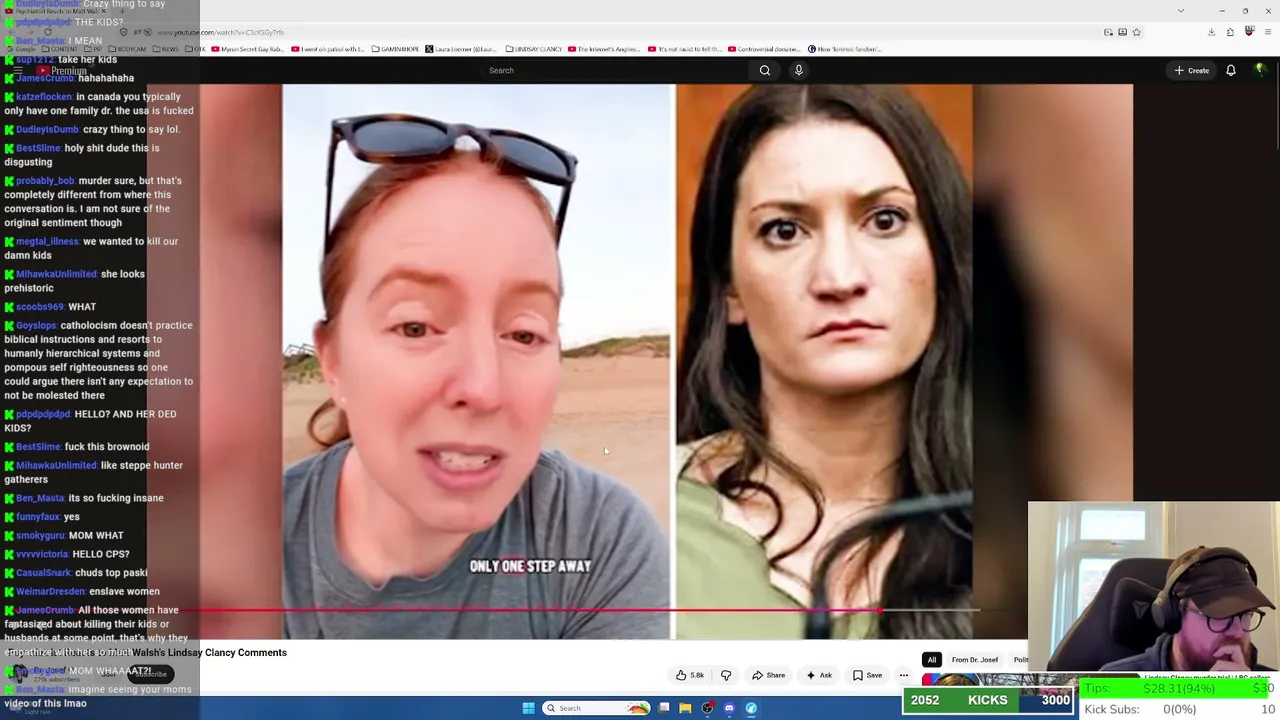Open "It's not racist to tell th..." bookmark

(685, 49)
